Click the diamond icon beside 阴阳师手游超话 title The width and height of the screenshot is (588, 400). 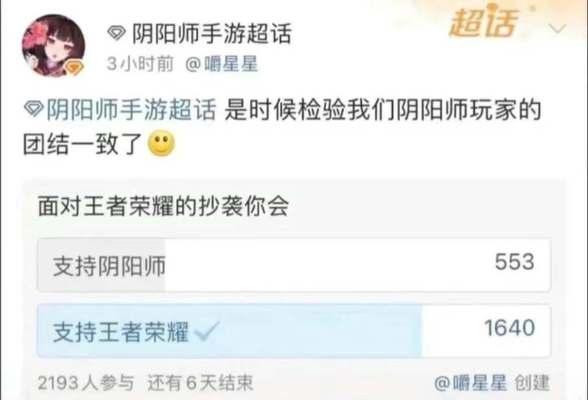pos(117,33)
